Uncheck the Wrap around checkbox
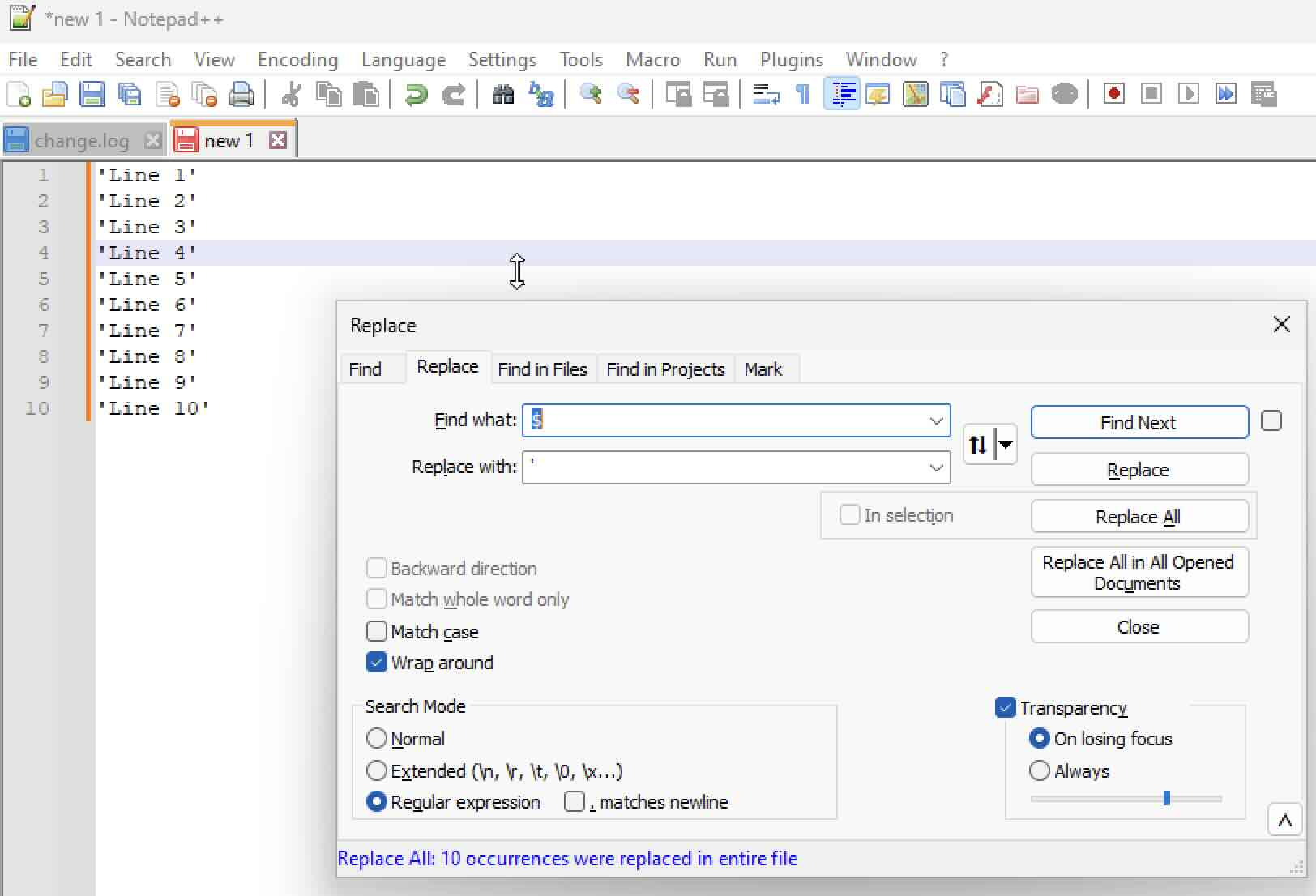 click(377, 662)
